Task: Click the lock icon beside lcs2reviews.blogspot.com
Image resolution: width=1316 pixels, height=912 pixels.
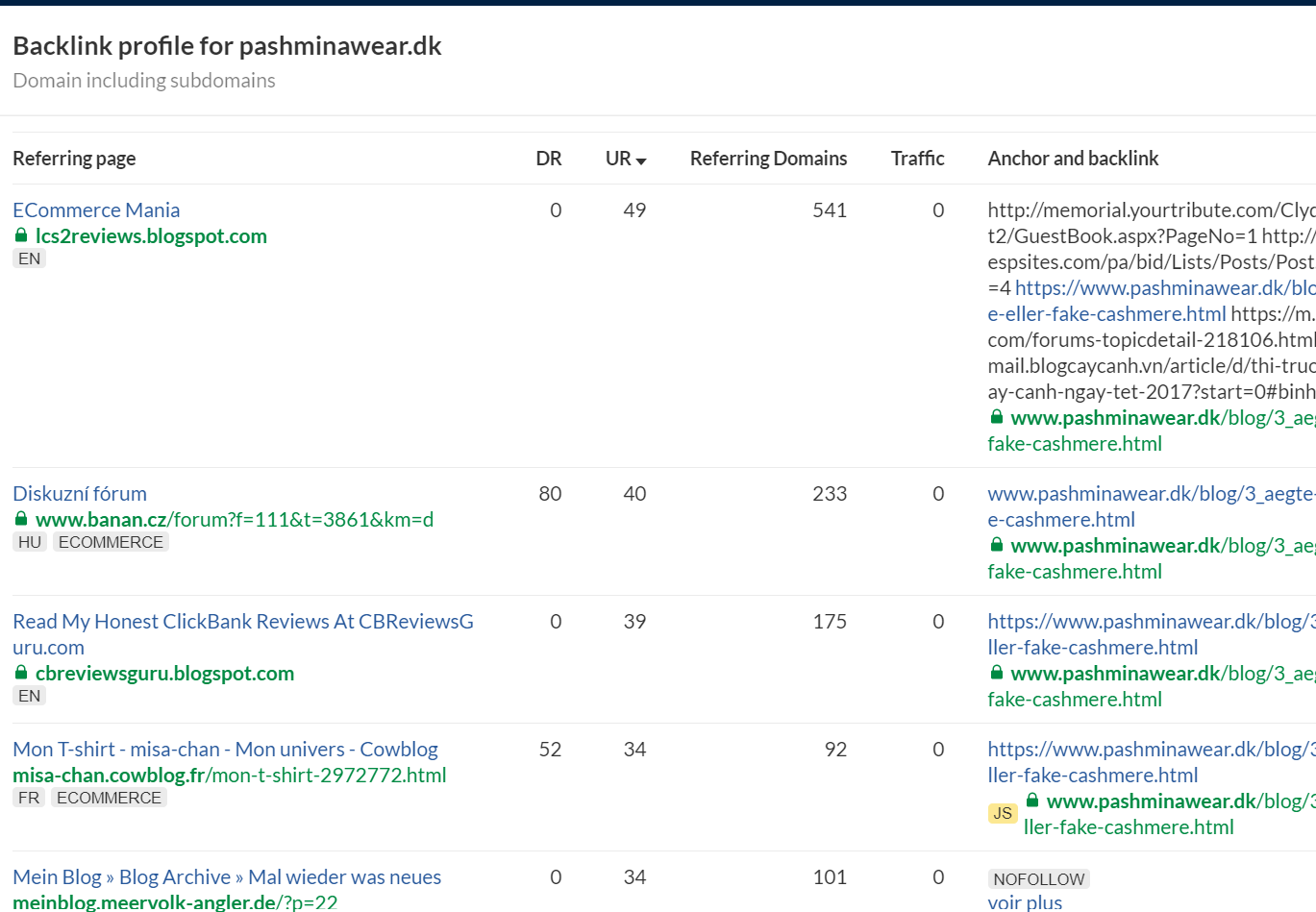Action: tap(21, 235)
